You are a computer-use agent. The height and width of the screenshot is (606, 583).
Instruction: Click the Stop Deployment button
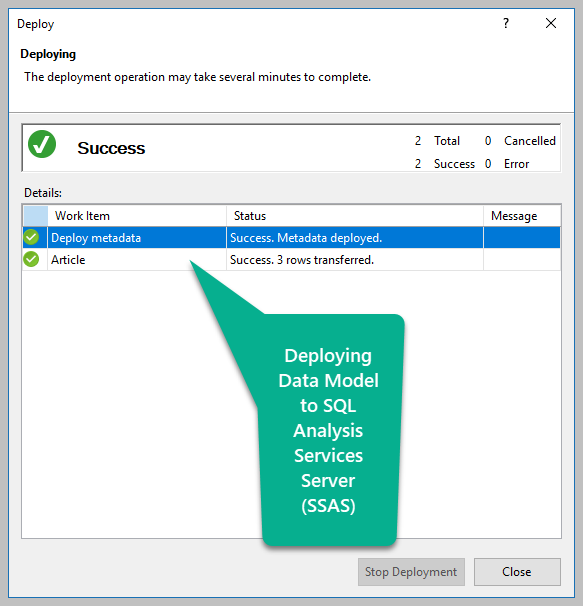tap(411, 572)
